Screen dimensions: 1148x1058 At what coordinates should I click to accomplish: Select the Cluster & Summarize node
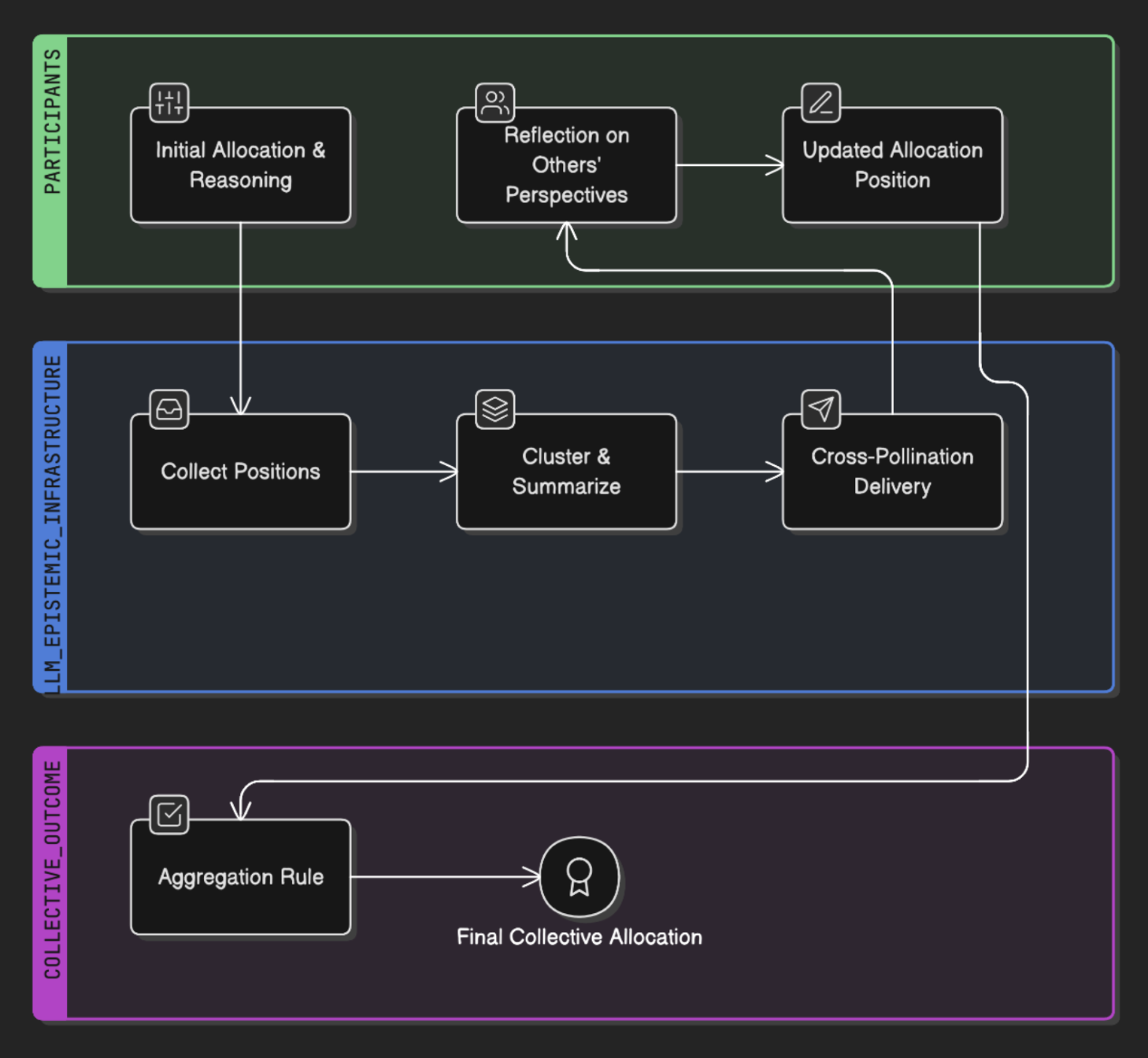coord(567,472)
